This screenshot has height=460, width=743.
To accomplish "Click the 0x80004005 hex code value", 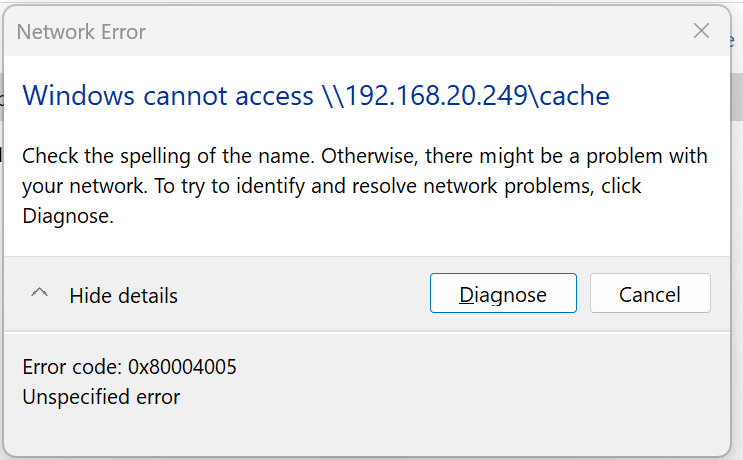I will tap(182, 367).
